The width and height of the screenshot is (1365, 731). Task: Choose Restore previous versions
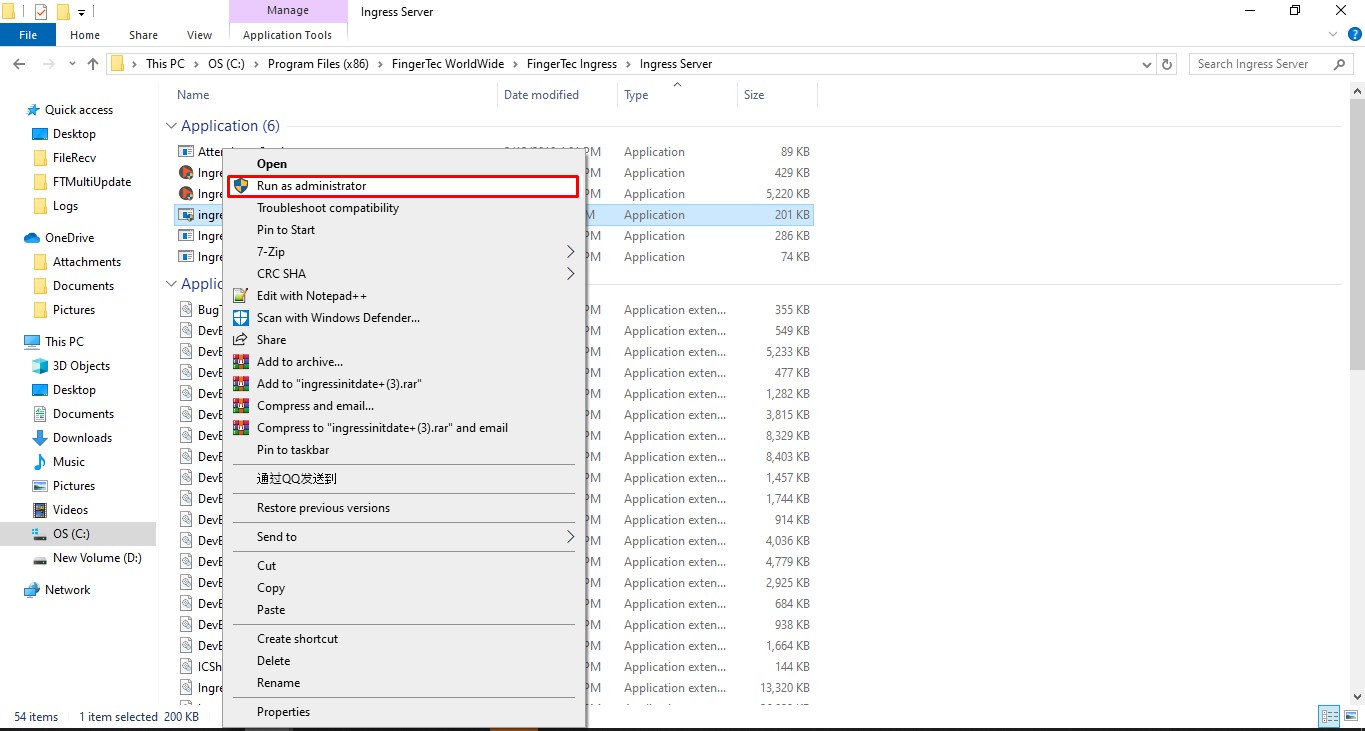click(323, 508)
